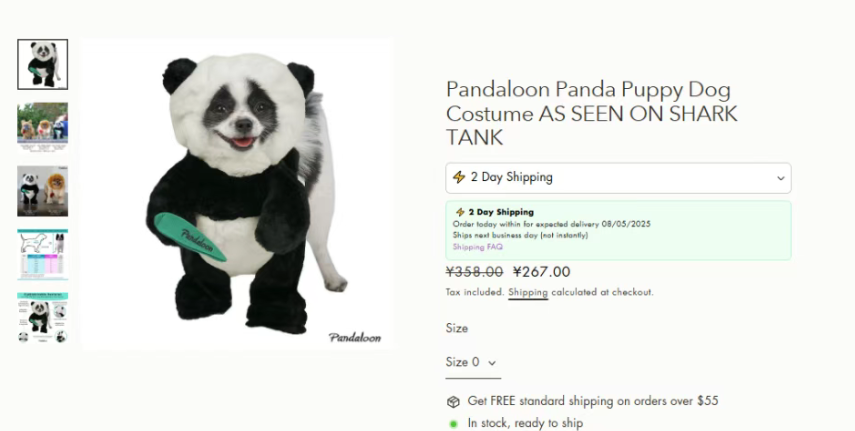Click the package box icon beside free shipping

point(453,402)
